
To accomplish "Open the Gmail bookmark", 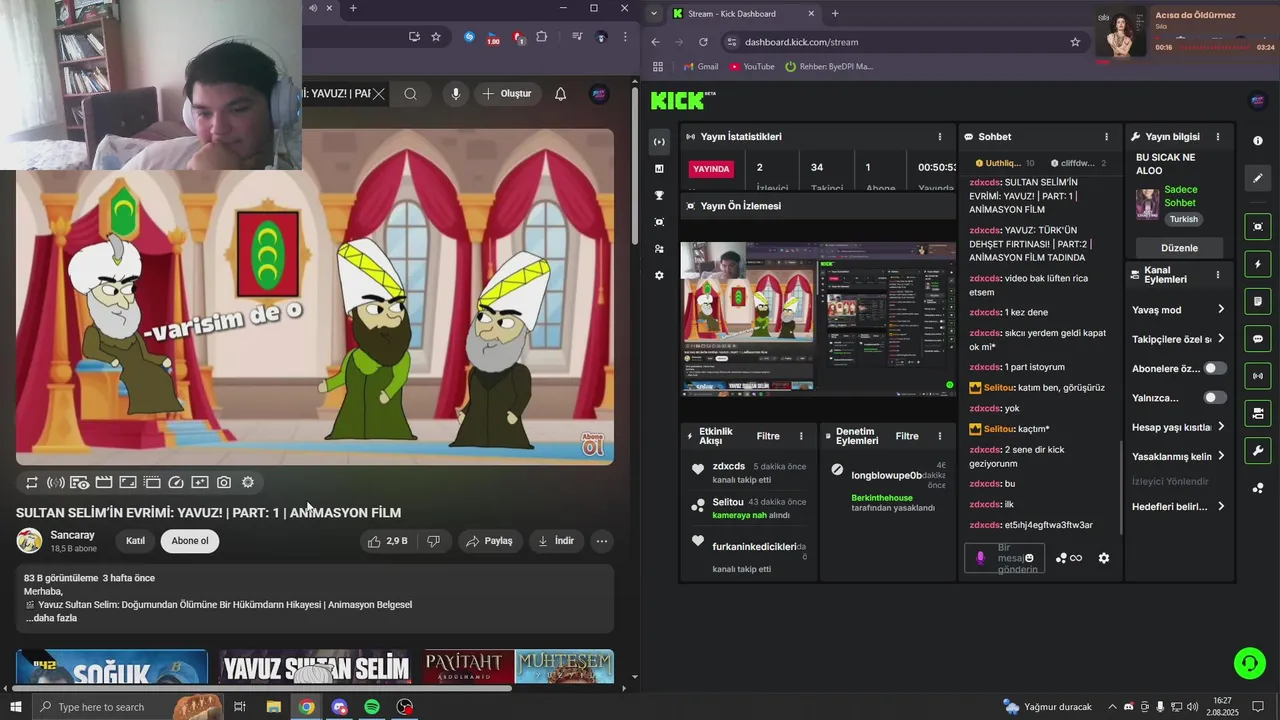I will pos(700,67).
